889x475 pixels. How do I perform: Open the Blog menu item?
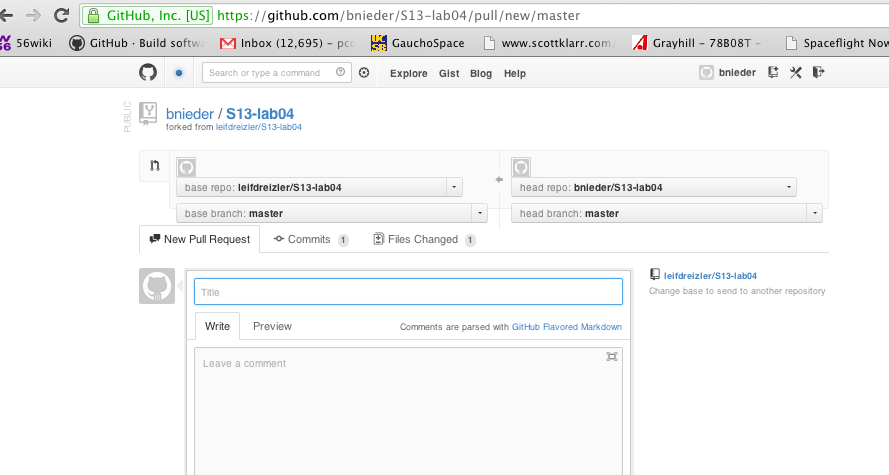pyautogui.click(x=481, y=73)
